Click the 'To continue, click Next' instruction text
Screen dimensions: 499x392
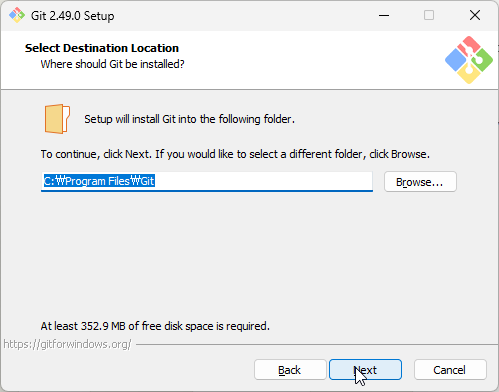235,154
